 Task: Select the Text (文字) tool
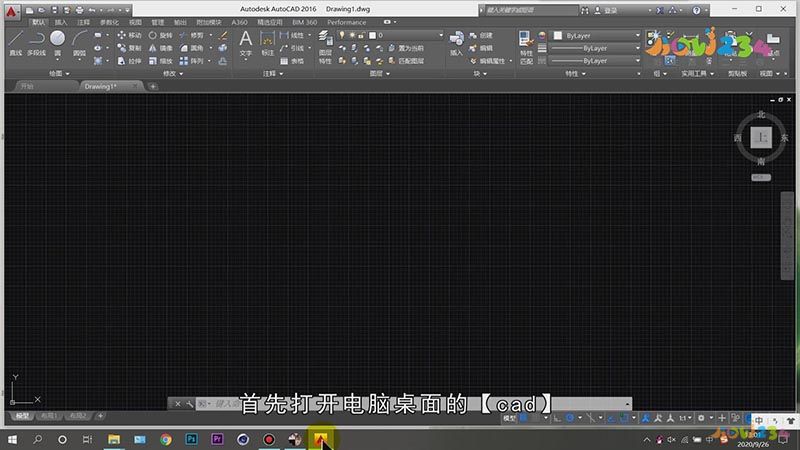tap(245, 43)
